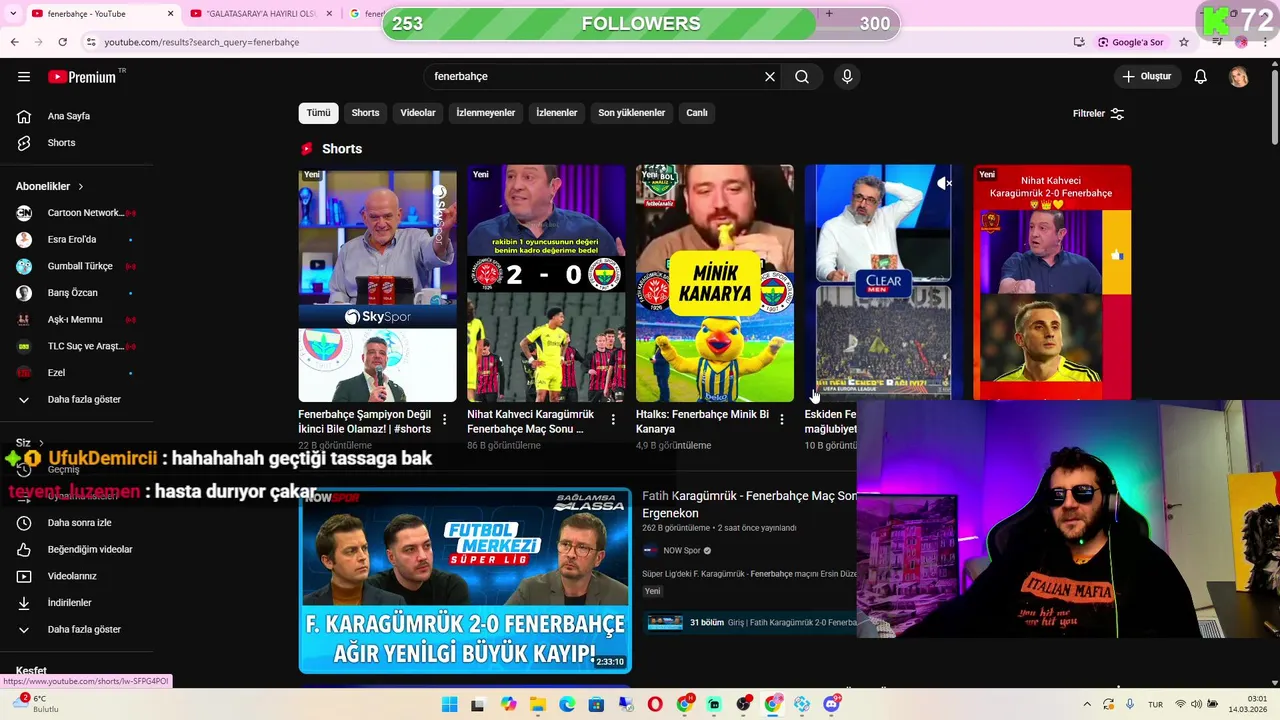Click the YouTube Premium logo
This screenshot has width=1280, height=720.
tap(82, 77)
